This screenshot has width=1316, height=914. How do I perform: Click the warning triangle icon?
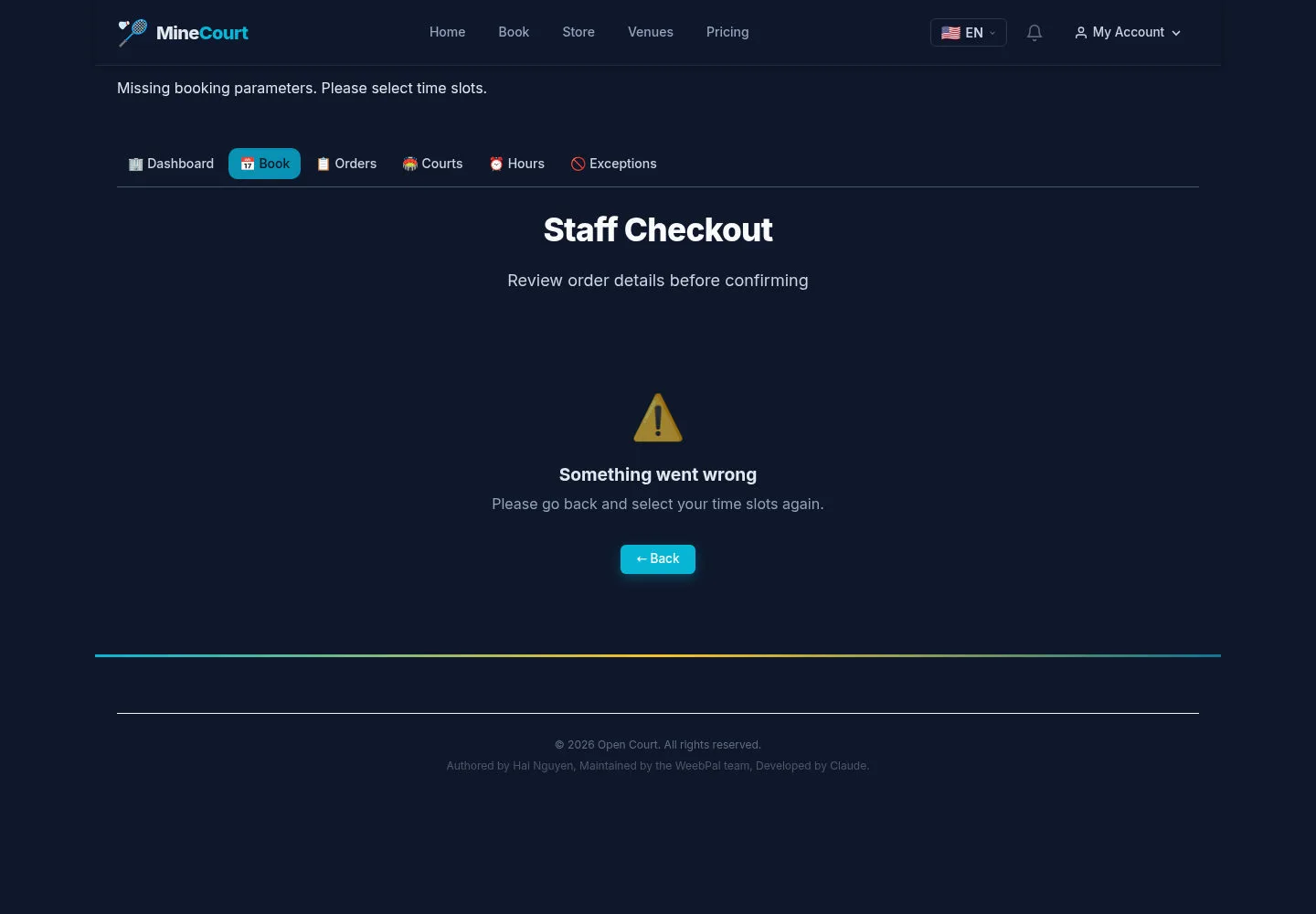click(658, 418)
